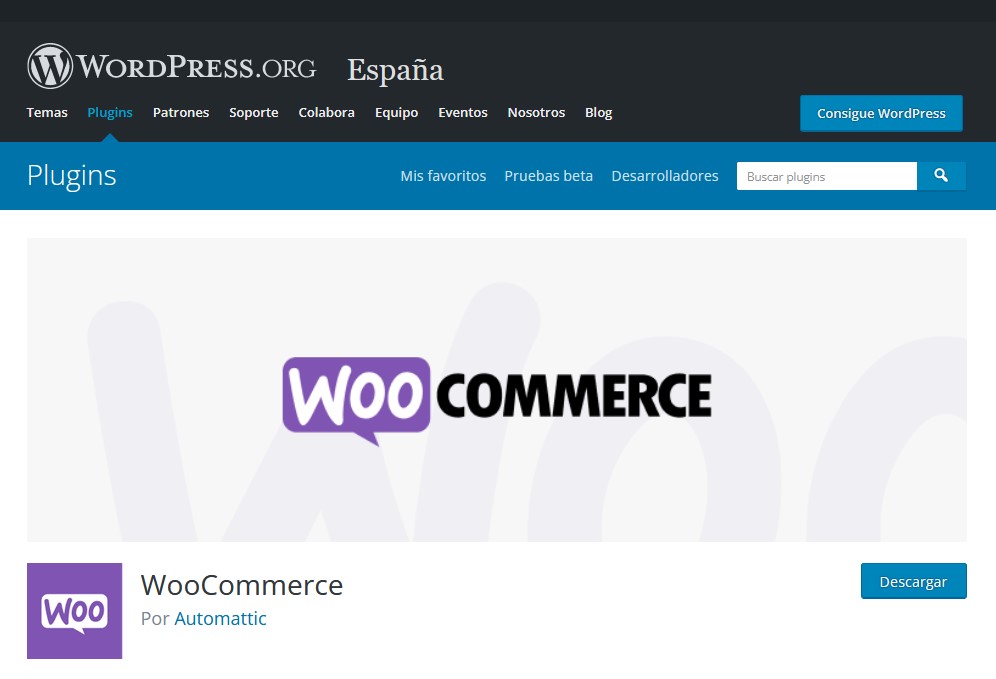Click the purple Woo plugin icon
This screenshot has width=996, height=679.
pos(74,610)
